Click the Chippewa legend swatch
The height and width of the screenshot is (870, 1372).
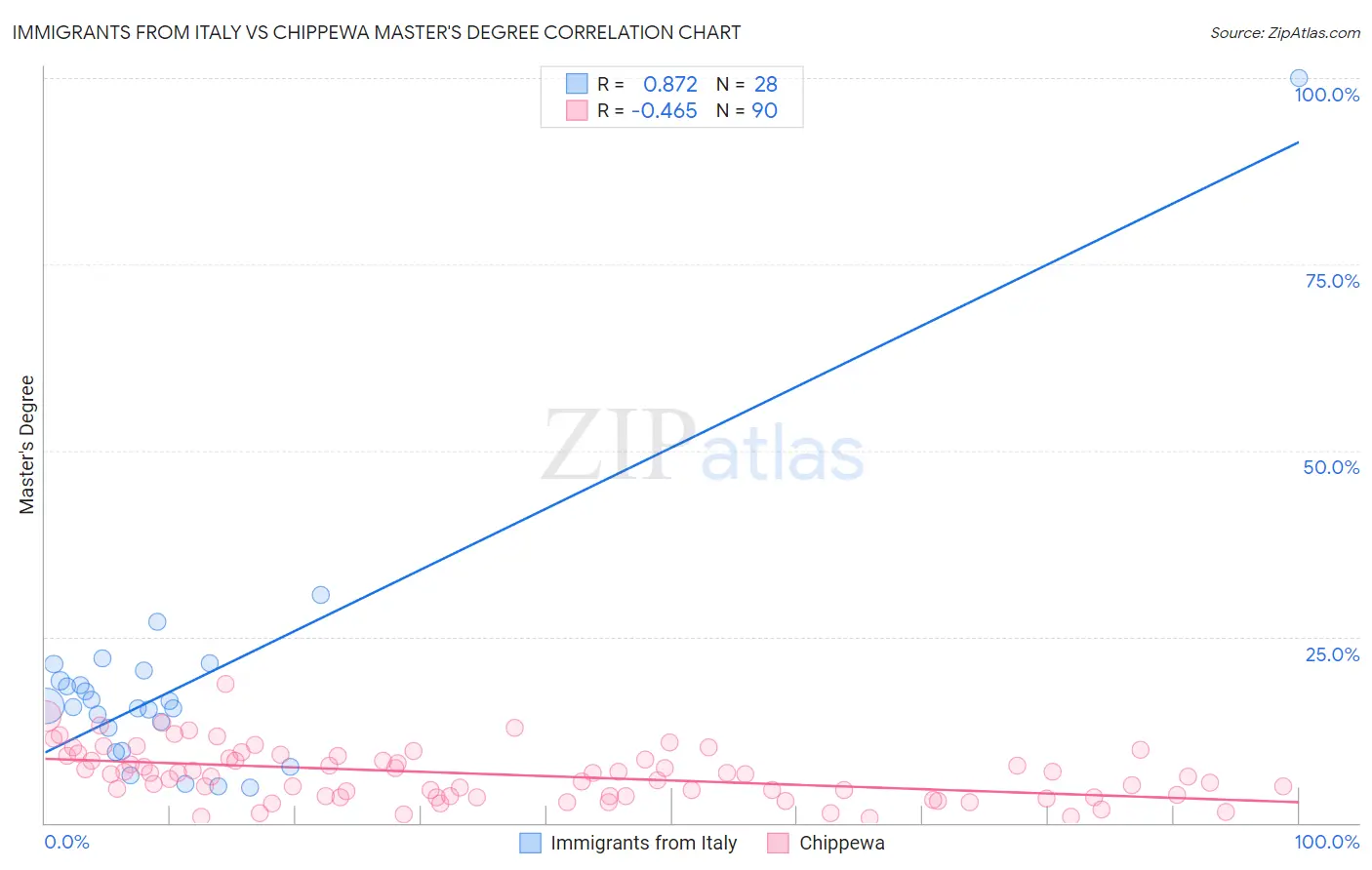[x=778, y=843]
